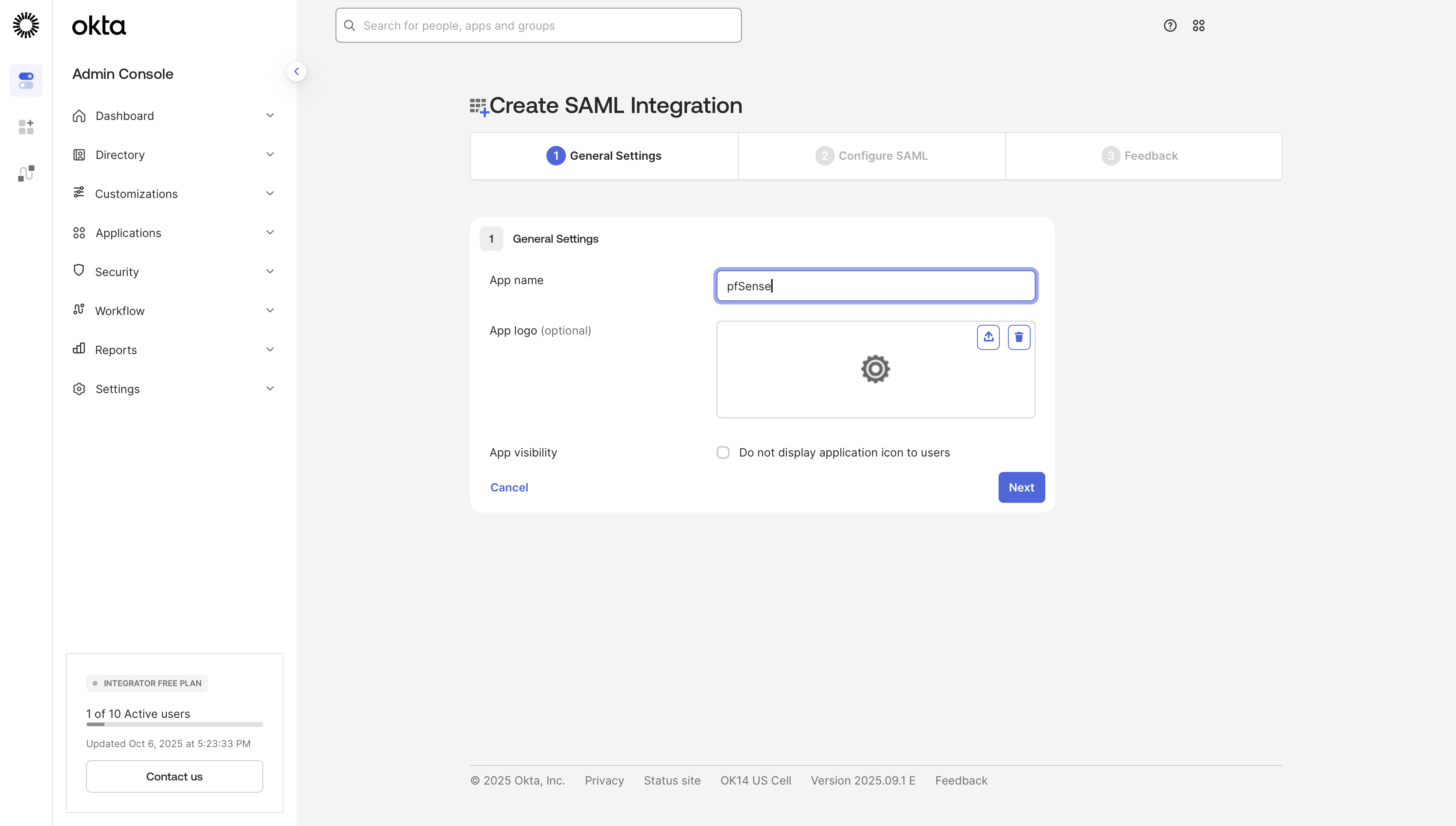Open the help question mark icon
This screenshot has width=1456, height=826.
1170,25
